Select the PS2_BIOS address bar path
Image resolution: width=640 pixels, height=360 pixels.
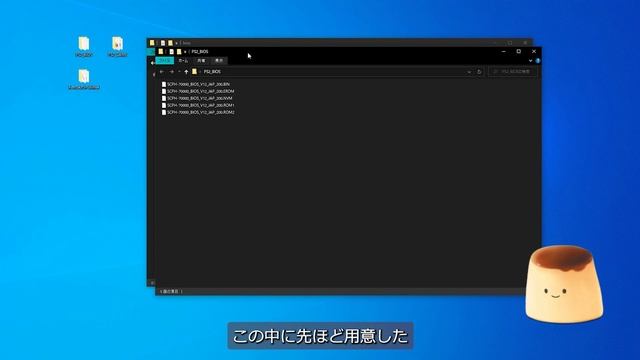click(x=212, y=71)
